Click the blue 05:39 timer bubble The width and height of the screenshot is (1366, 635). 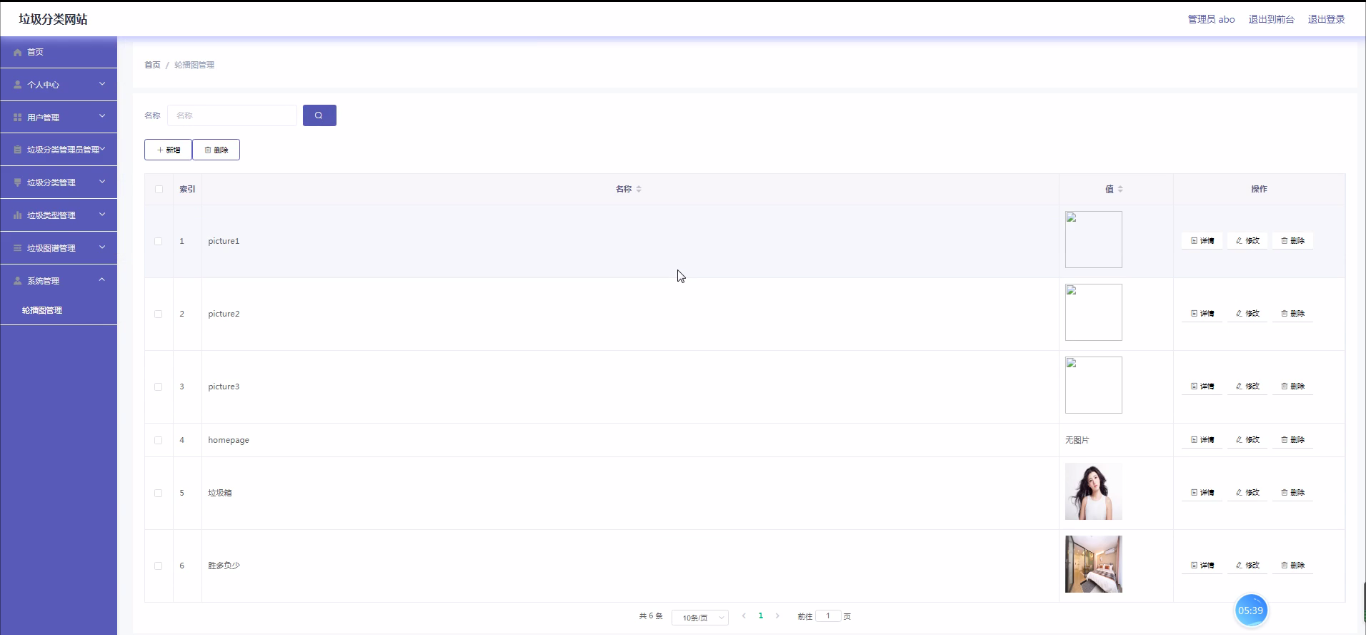tap(1251, 610)
